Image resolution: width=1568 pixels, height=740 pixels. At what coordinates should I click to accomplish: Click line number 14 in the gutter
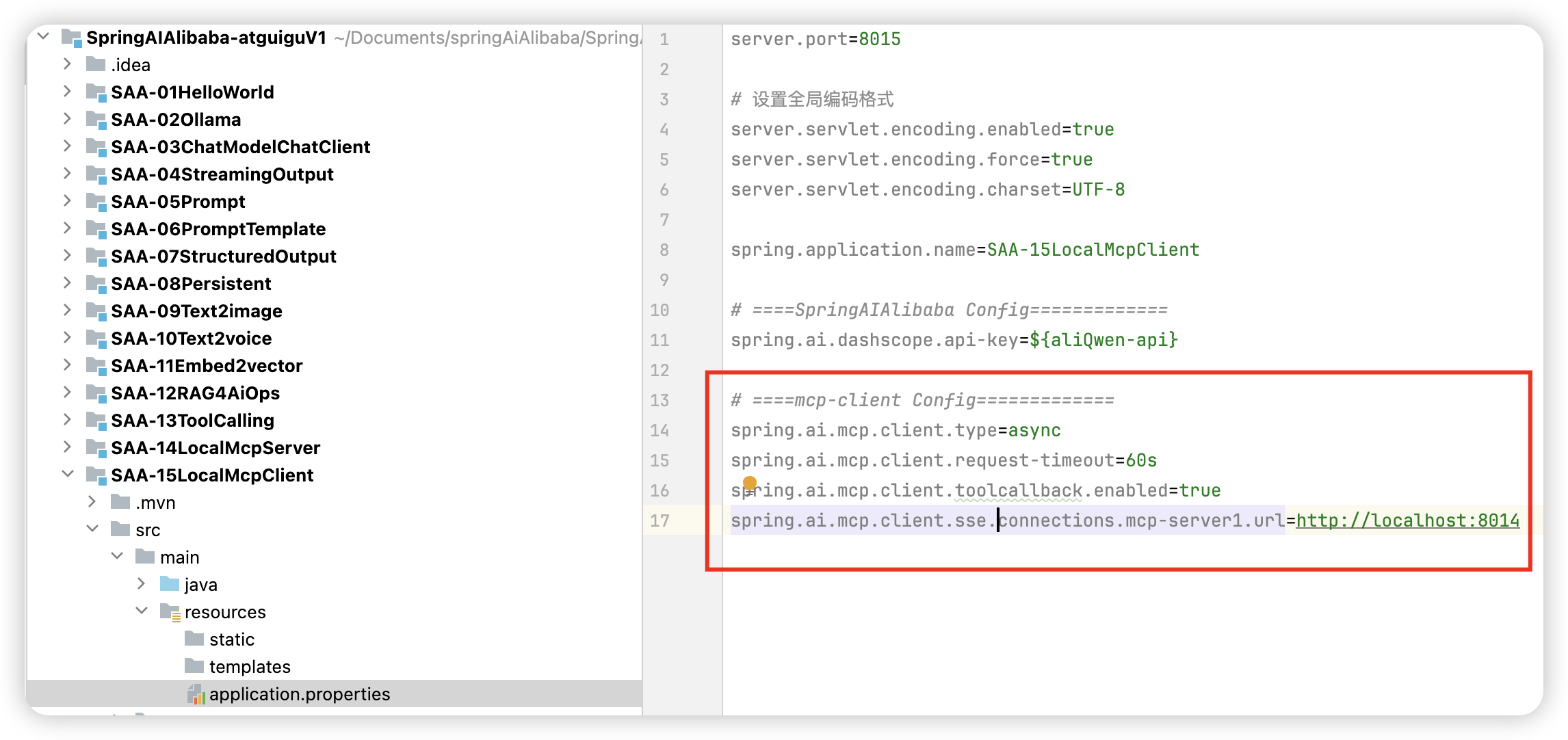pyautogui.click(x=659, y=430)
